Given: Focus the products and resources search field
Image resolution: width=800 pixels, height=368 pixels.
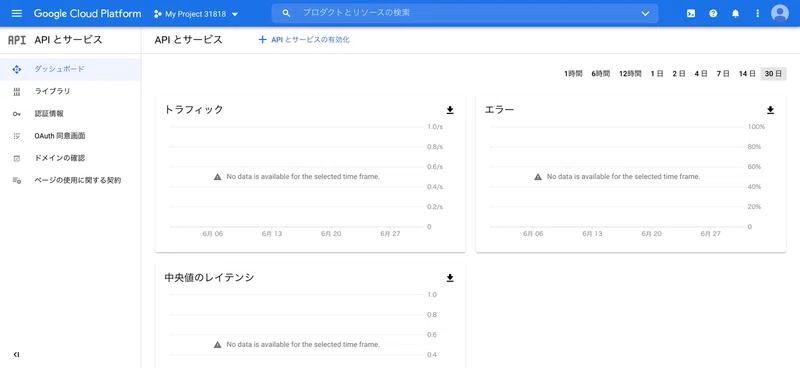Looking at the screenshot, I should (x=465, y=13).
